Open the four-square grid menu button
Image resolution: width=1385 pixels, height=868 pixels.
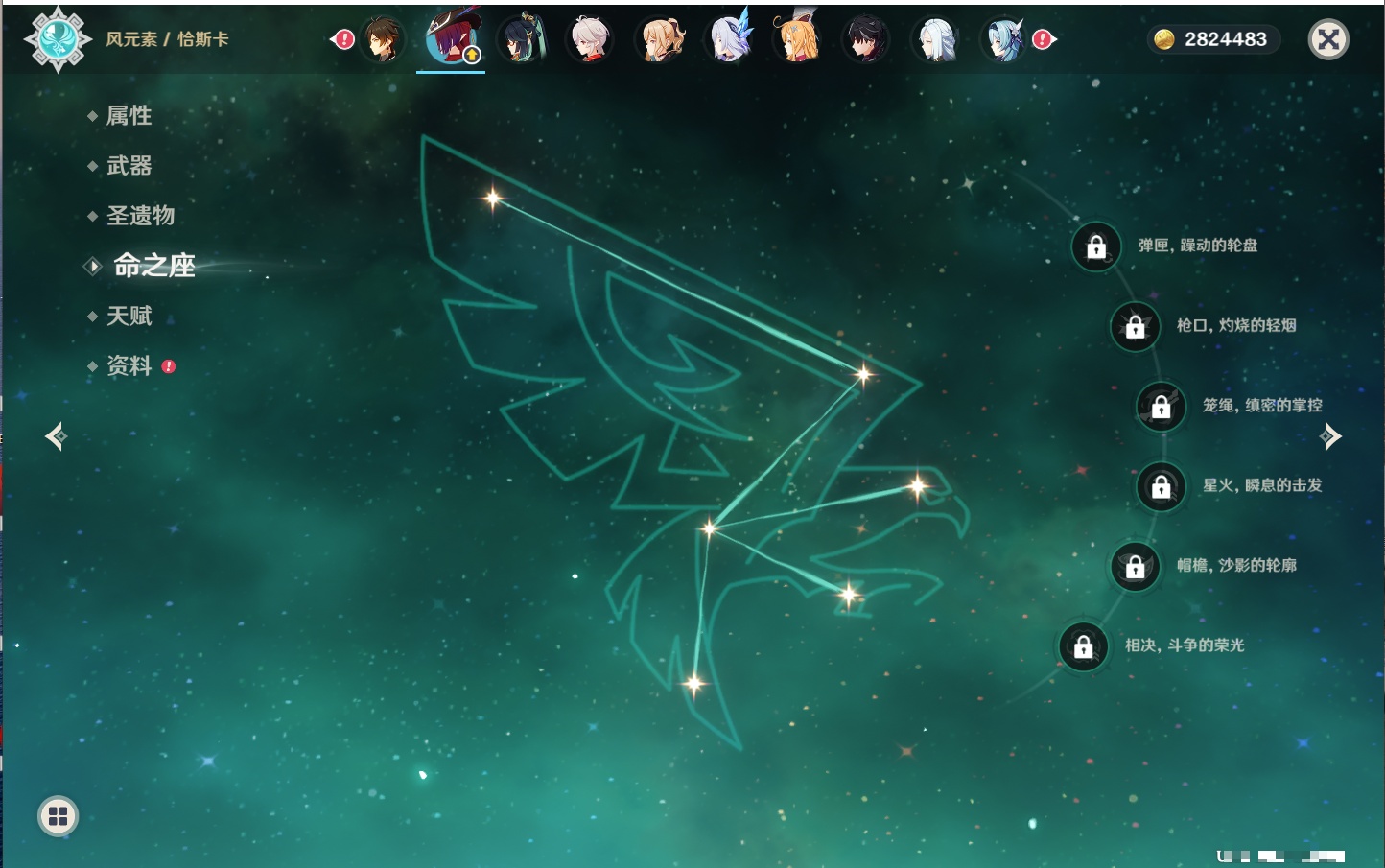pos(58,816)
